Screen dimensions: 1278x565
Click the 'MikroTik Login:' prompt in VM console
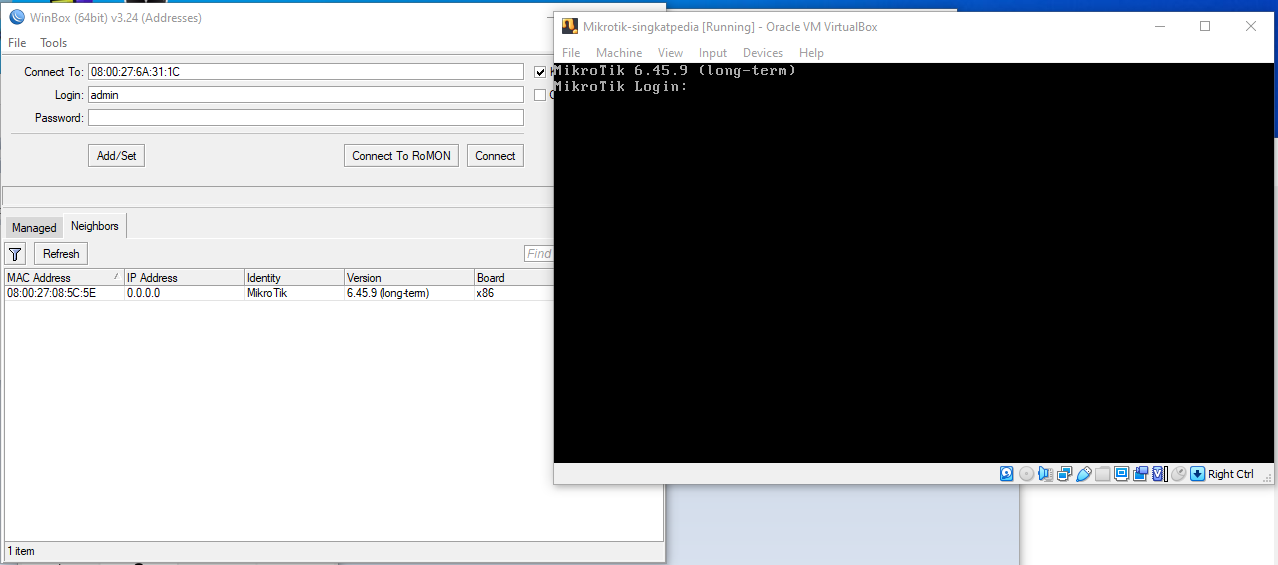[621, 87]
